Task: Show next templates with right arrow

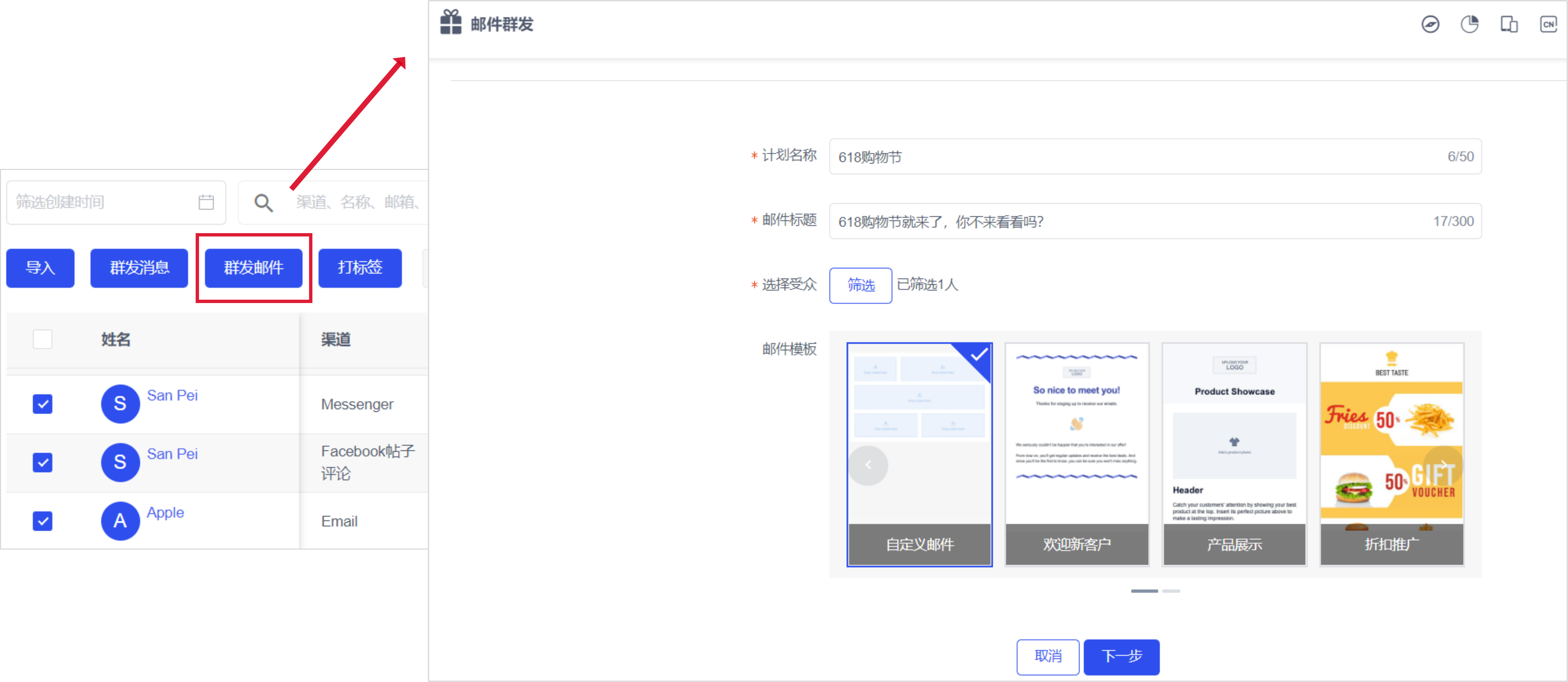Action: pos(1443,465)
